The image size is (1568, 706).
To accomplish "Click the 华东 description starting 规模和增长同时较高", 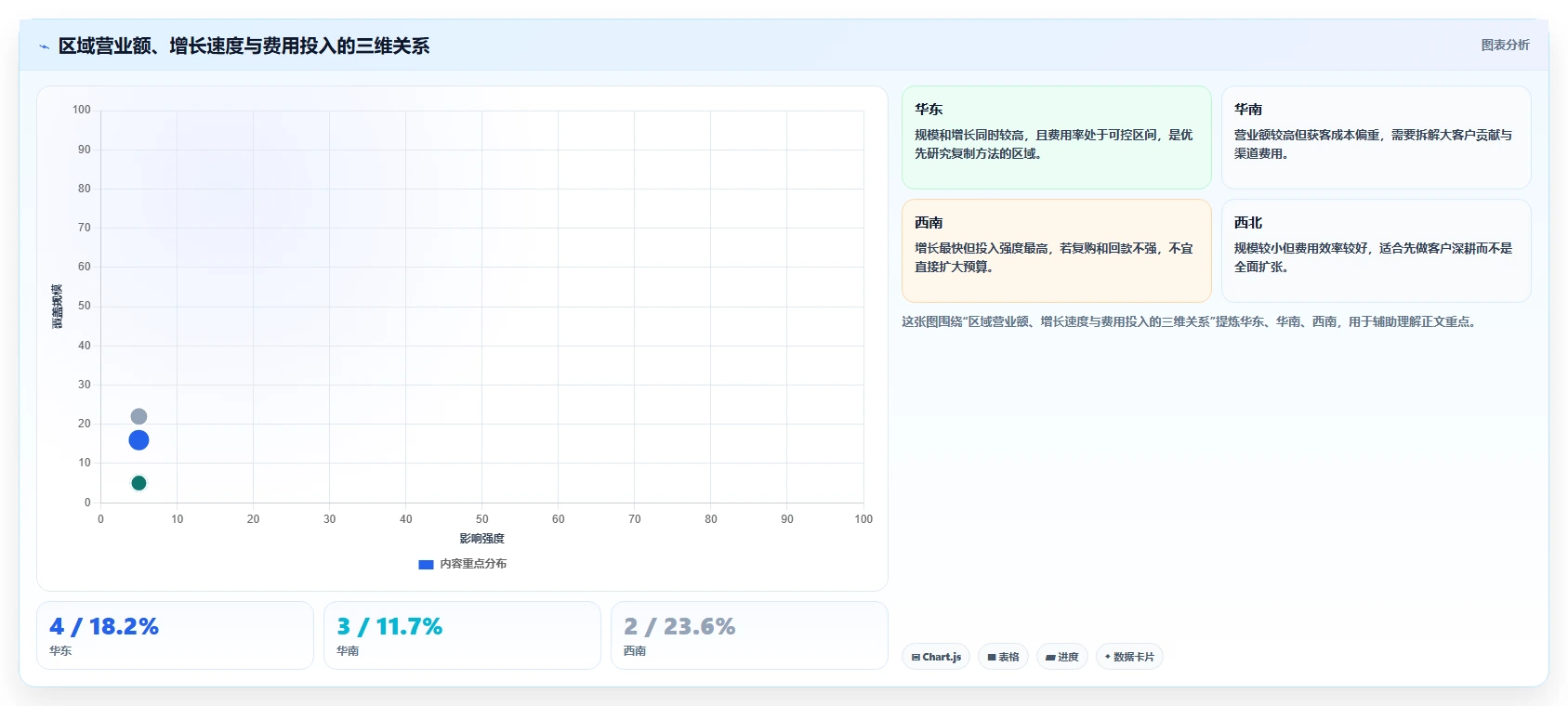I will click(x=1053, y=144).
